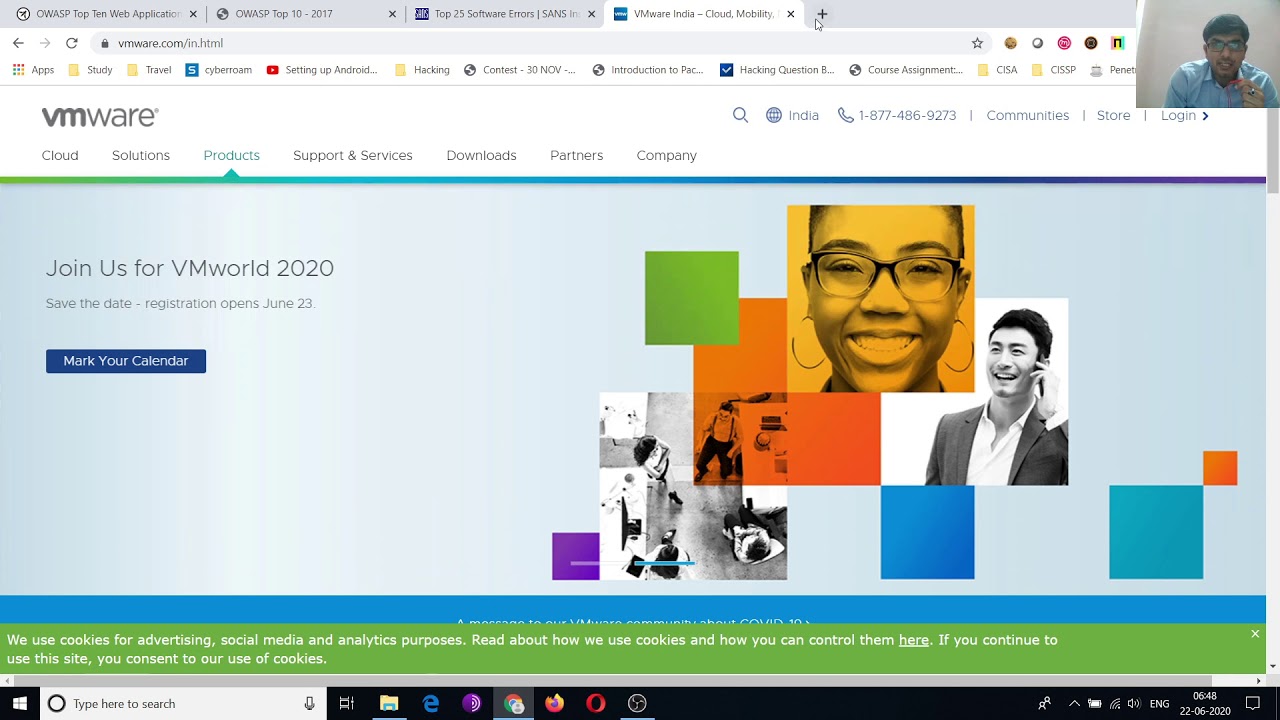Open the Travel bookmark folder
This screenshot has height=720, width=1280.
tap(148, 70)
